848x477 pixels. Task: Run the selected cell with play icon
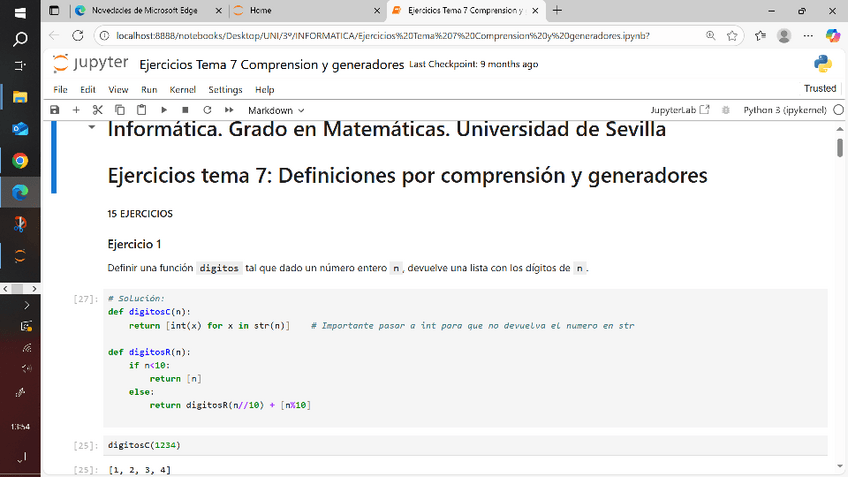click(163, 110)
